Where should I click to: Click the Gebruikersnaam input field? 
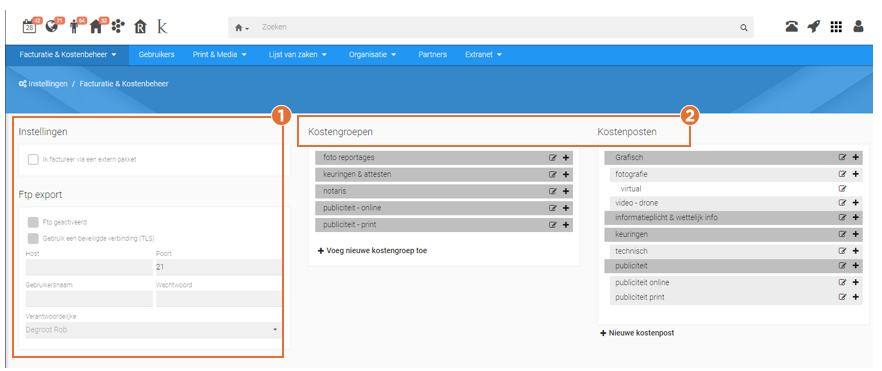(x=89, y=298)
